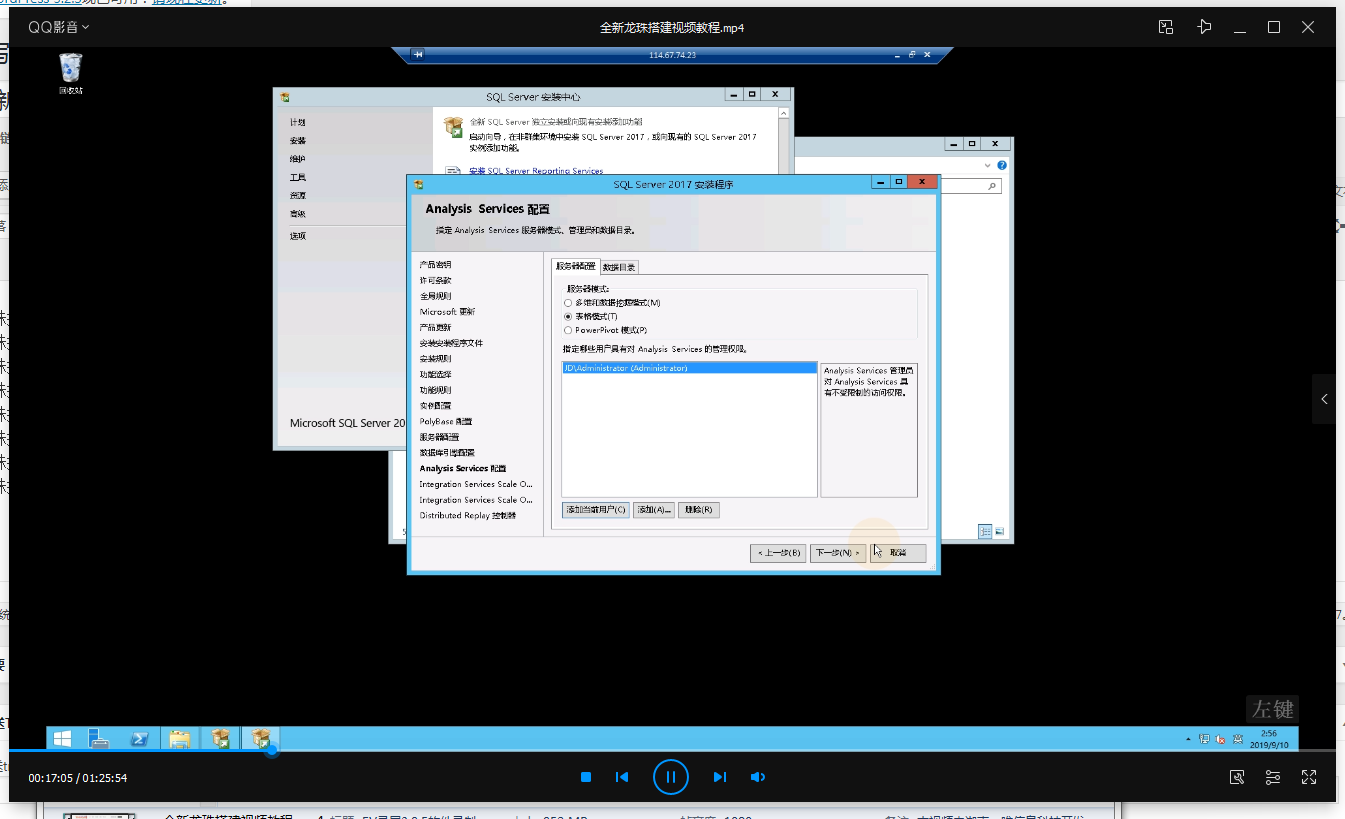Open the player toolbox icon
This screenshot has height=819, width=1345.
coord(1237,777)
